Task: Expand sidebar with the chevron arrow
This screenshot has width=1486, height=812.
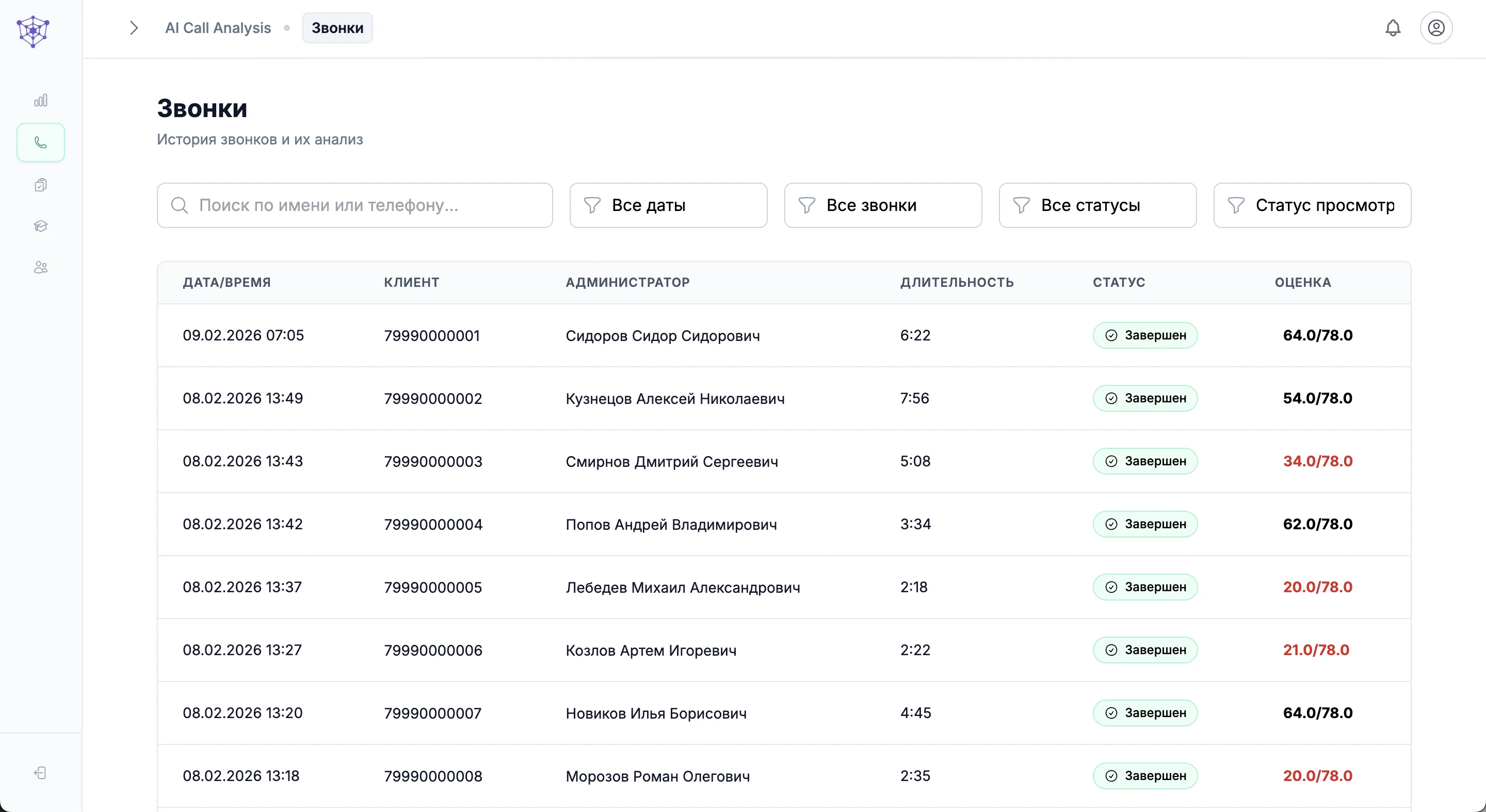Action: (x=134, y=28)
